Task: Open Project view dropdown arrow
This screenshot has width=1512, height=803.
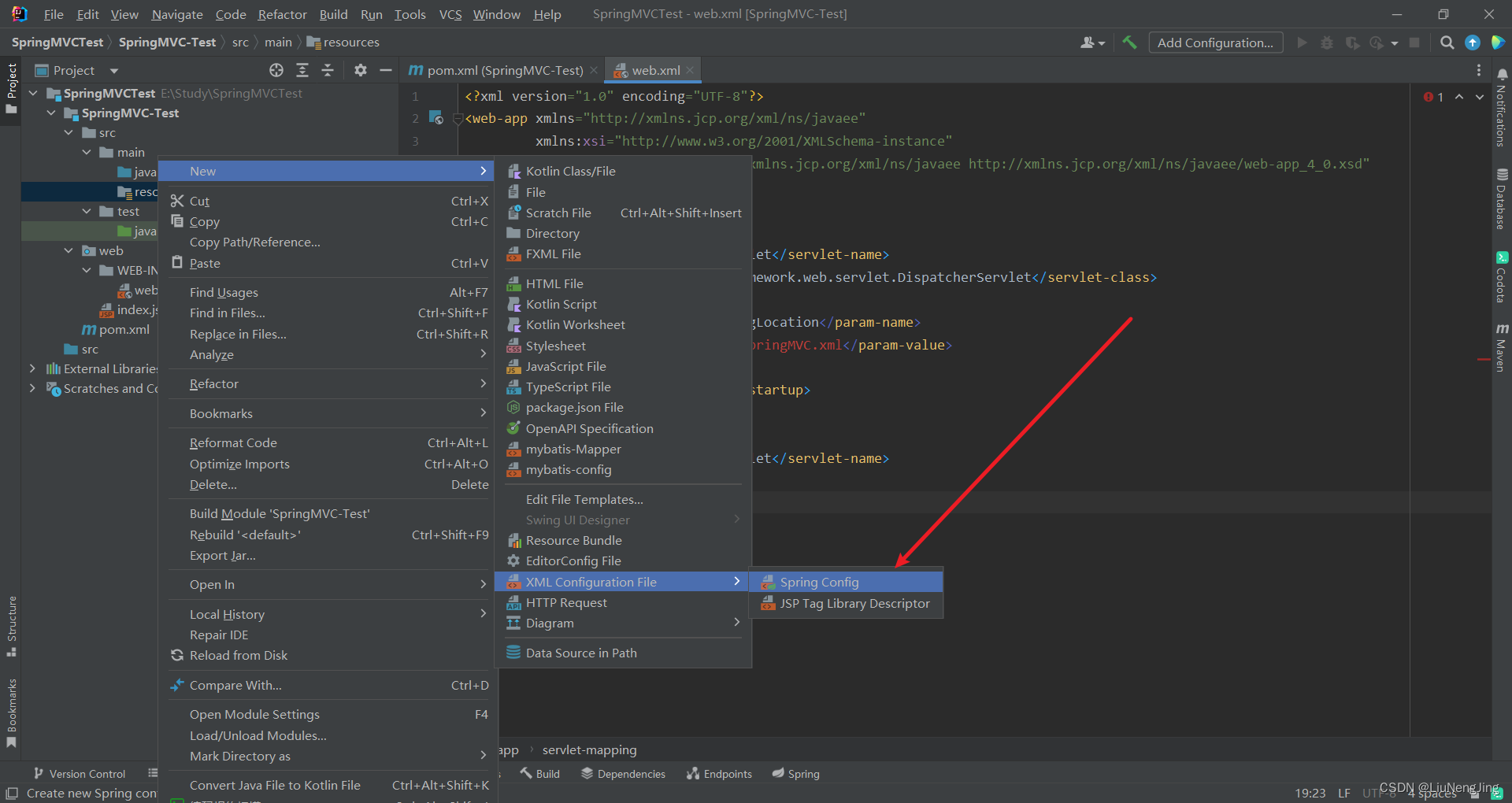Action: (x=114, y=71)
